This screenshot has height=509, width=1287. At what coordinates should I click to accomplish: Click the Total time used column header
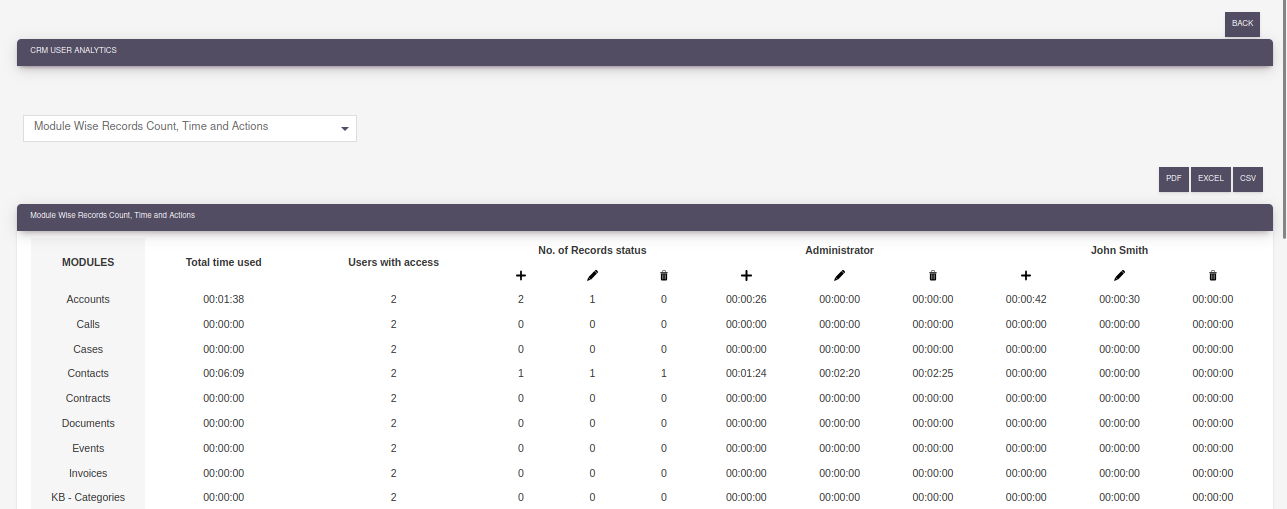(x=223, y=263)
